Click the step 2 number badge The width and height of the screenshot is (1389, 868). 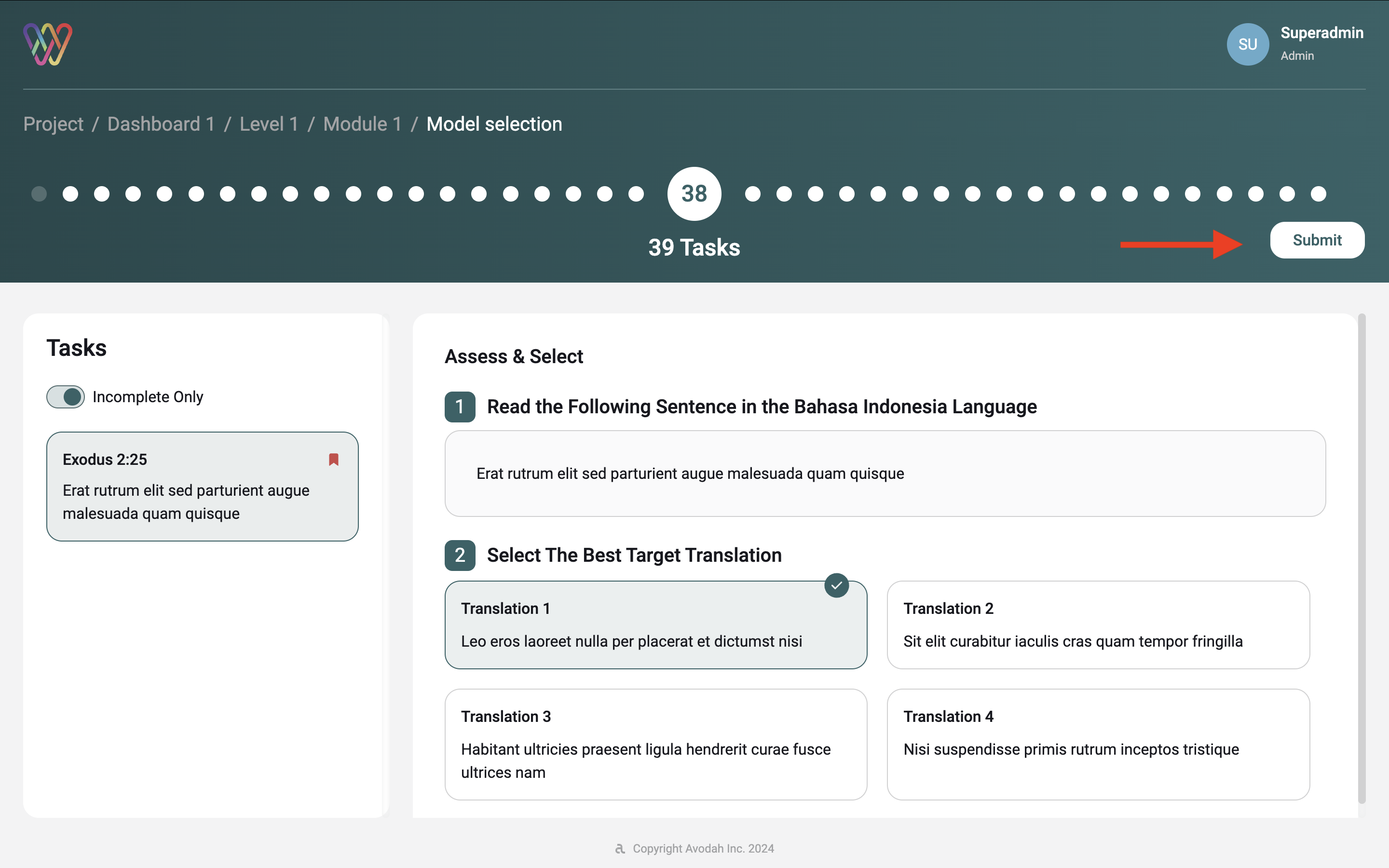coord(460,555)
